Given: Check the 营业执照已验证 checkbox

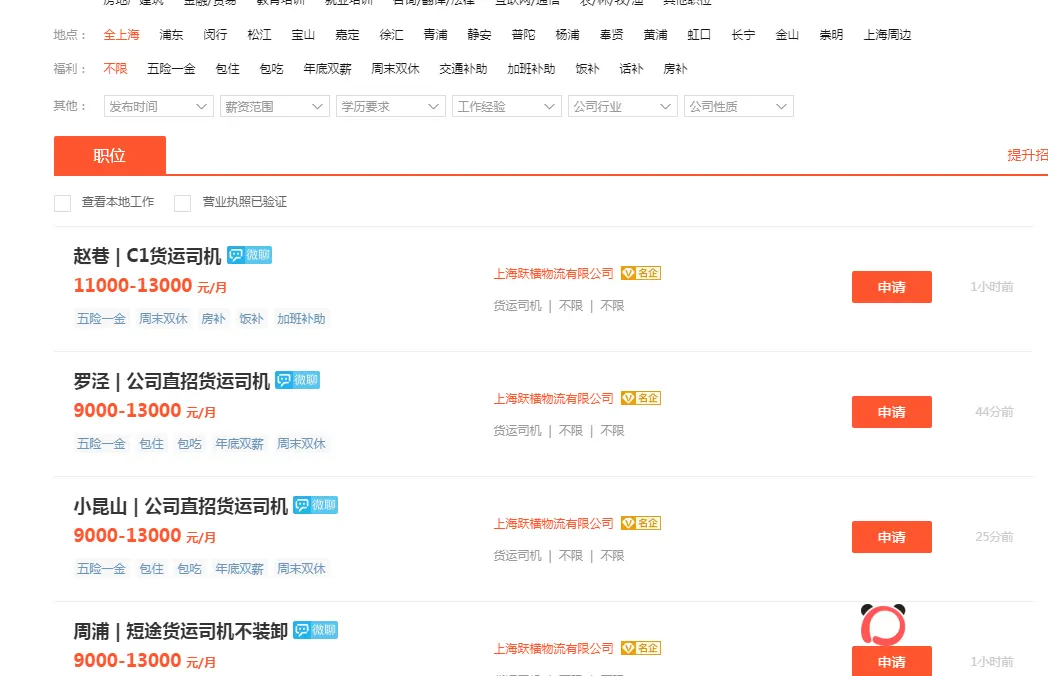Looking at the screenshot, I should pyautogui.click(x=182, y=203).
